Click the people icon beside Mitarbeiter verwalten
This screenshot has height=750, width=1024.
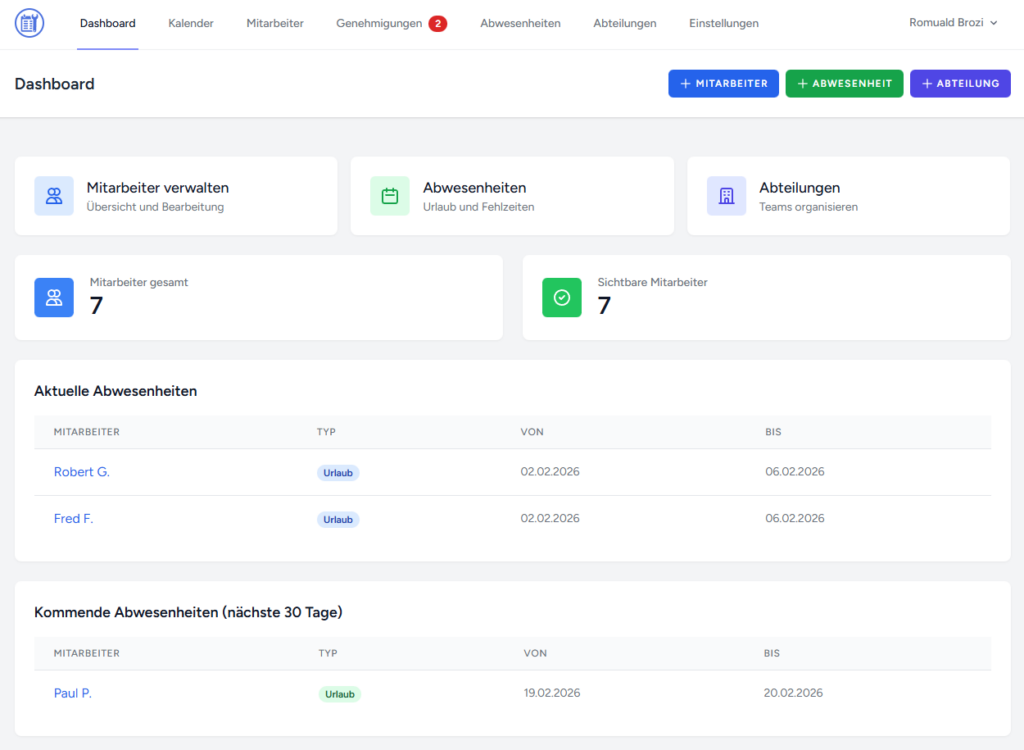pos(54,196)
